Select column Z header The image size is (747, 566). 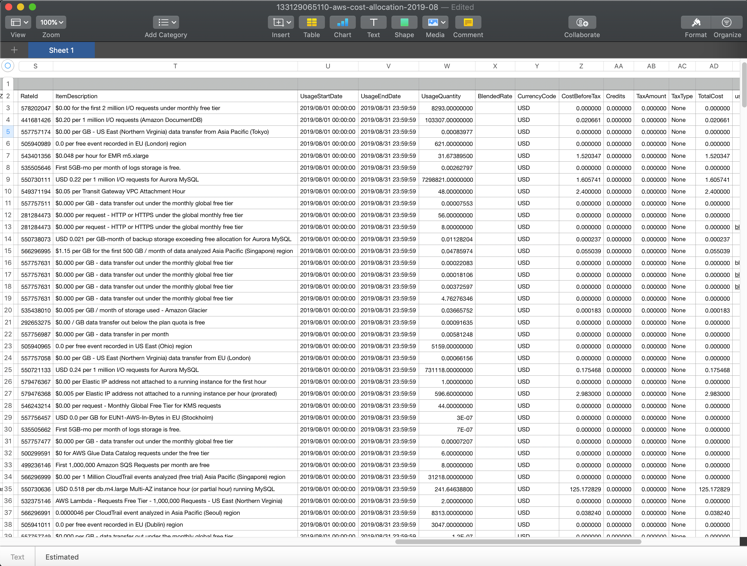coord(581,66)
